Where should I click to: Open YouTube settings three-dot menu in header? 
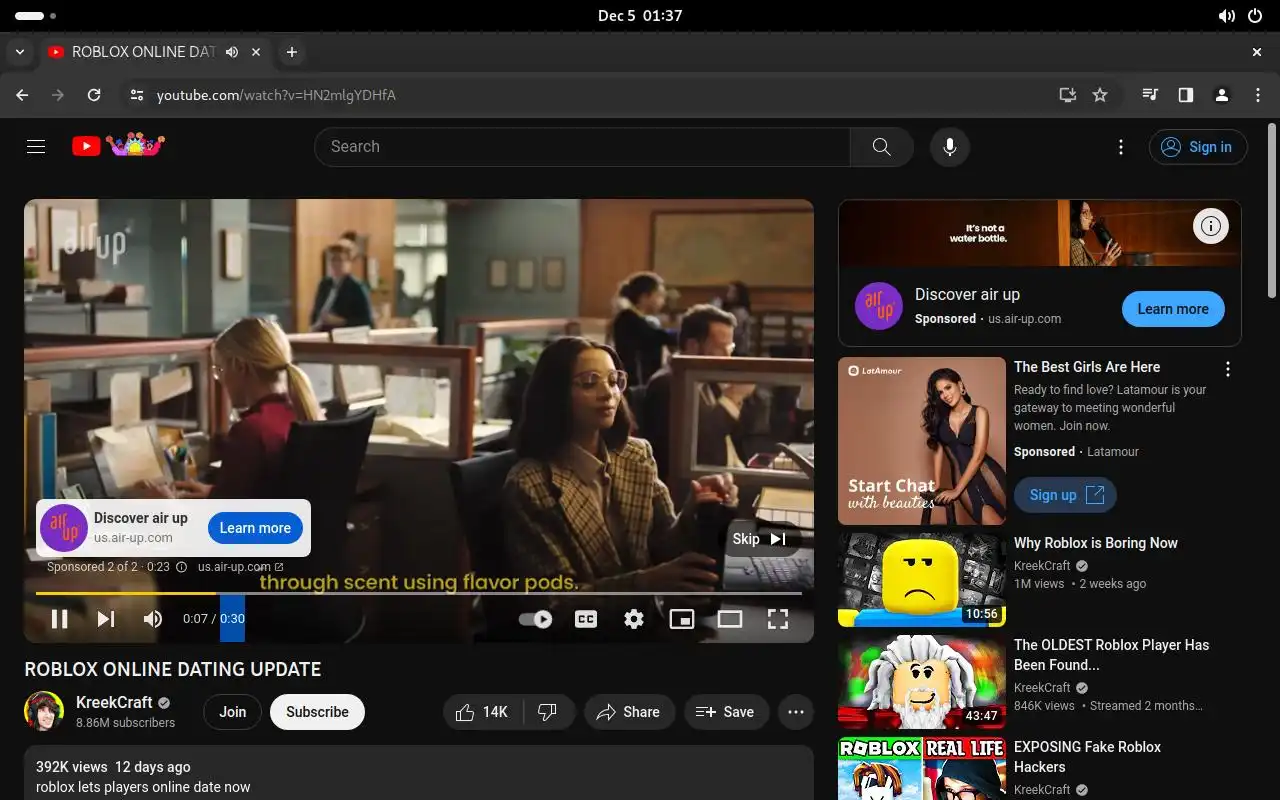coord(1121,147)
